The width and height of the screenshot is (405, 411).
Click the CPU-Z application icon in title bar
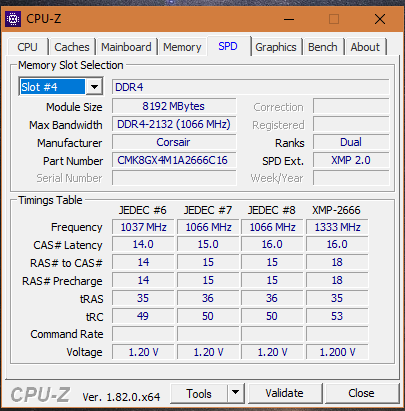(x=13, y=19)
